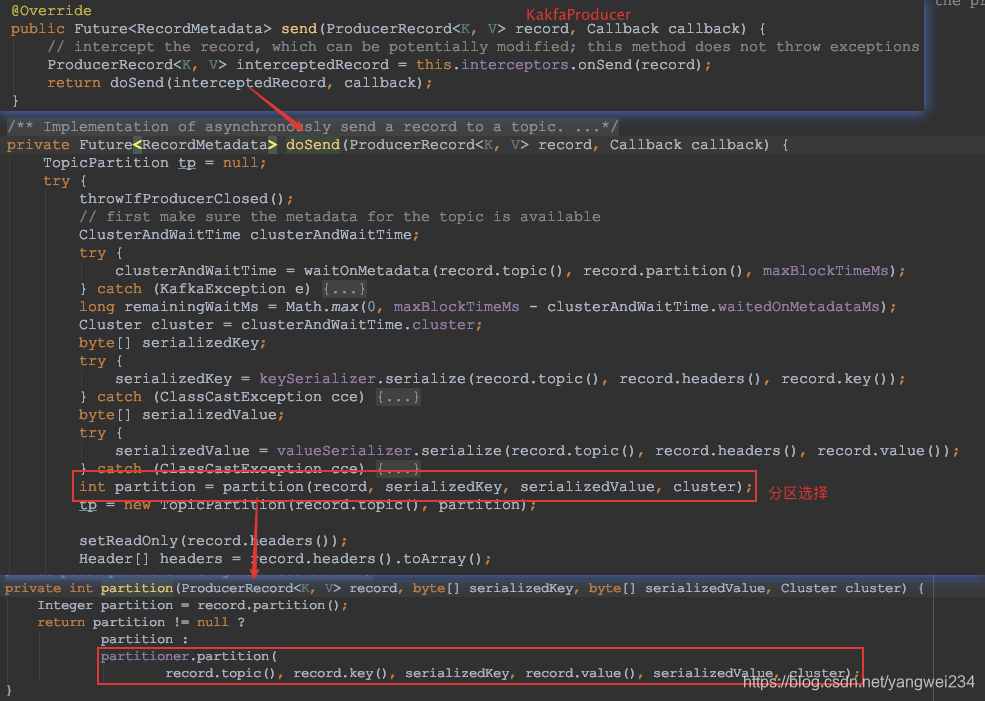Click 'throwIfProducerClosed()' call
The image size is (985, 701).
pyautogui.click(x=182, y=199)
